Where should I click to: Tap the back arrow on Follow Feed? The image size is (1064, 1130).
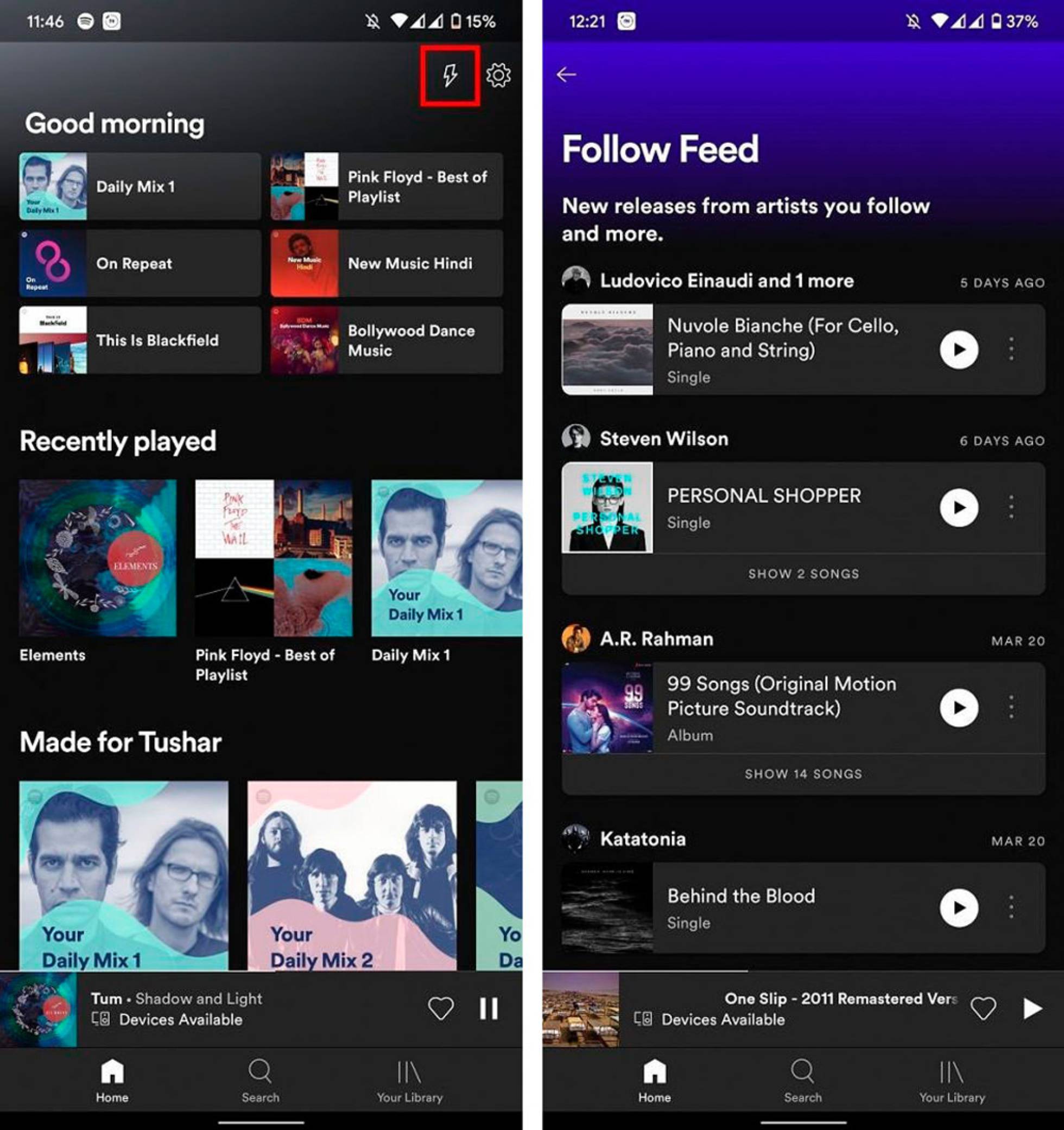tap(566, 74)
